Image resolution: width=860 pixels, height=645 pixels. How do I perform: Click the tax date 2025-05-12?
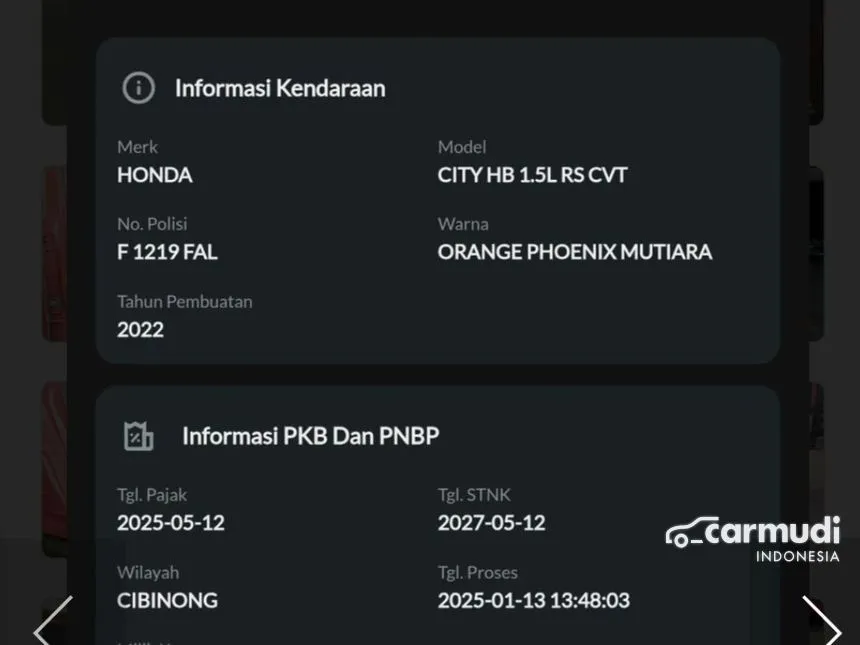click(171, 523)
